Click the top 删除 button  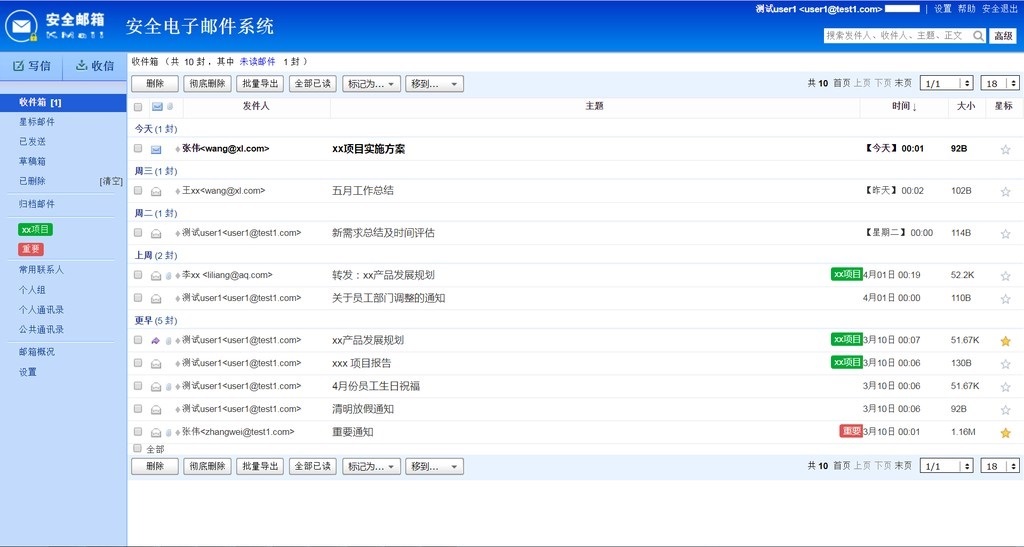[x=155, y=84]
